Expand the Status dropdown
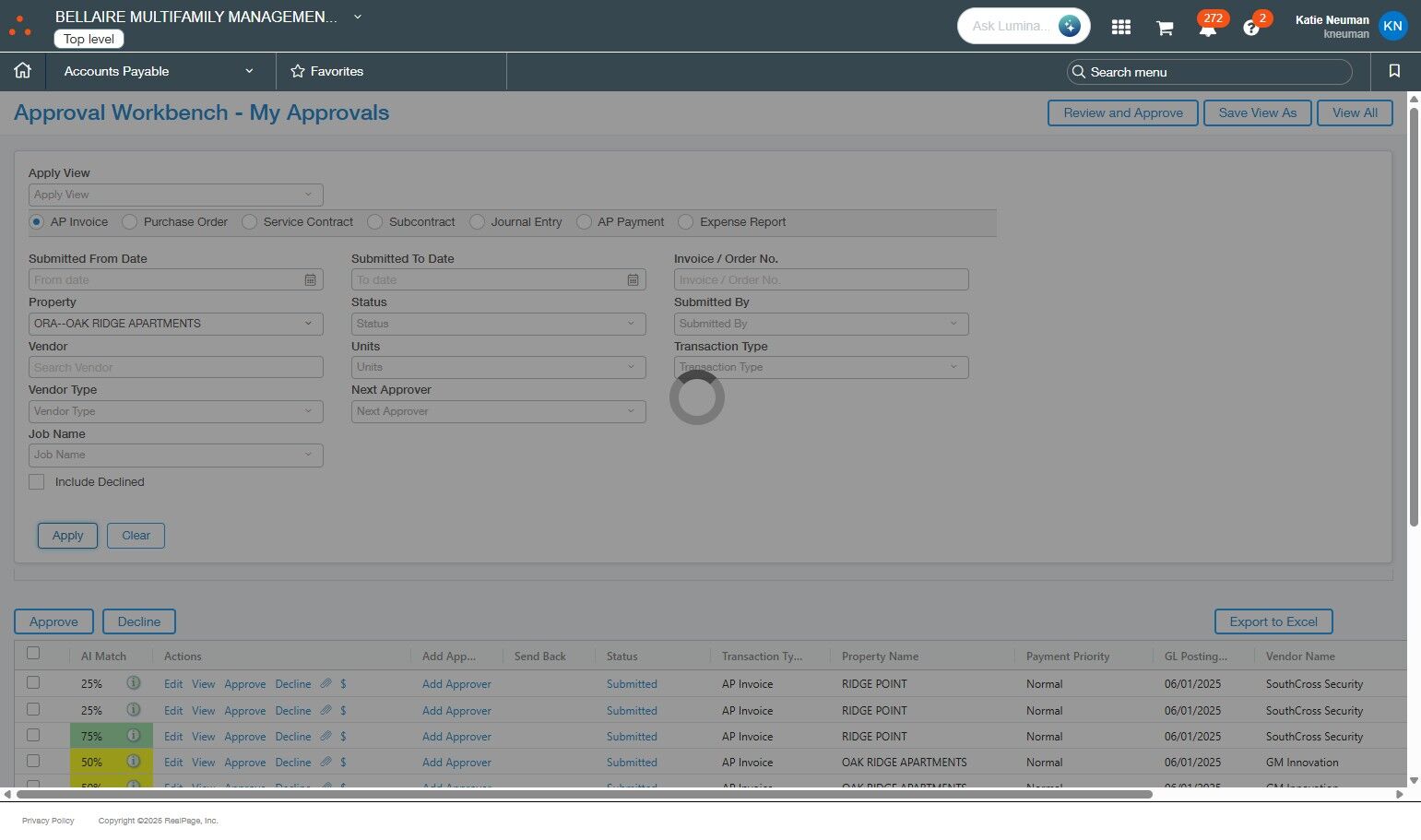This screenshot has width=1421, height=840. (498, 324)
